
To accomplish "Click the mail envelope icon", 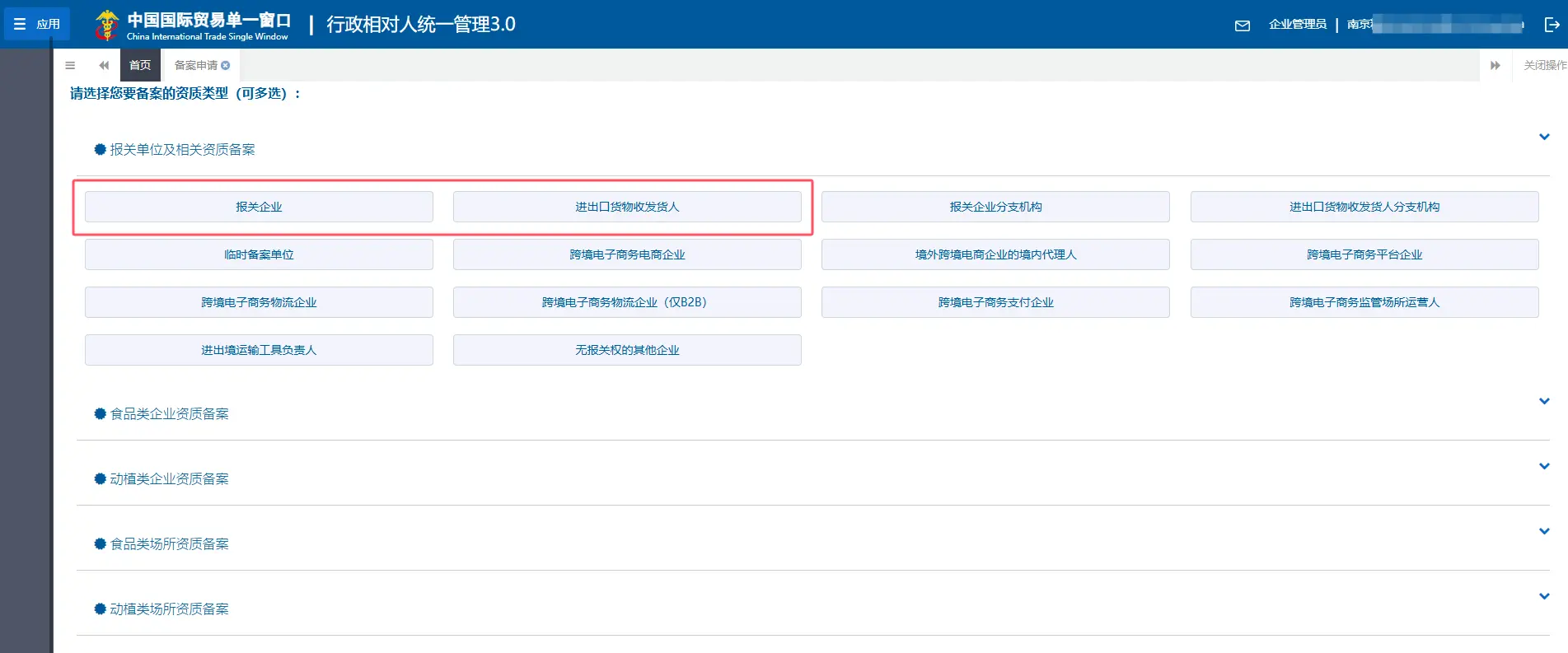I will pos(1242,26).
